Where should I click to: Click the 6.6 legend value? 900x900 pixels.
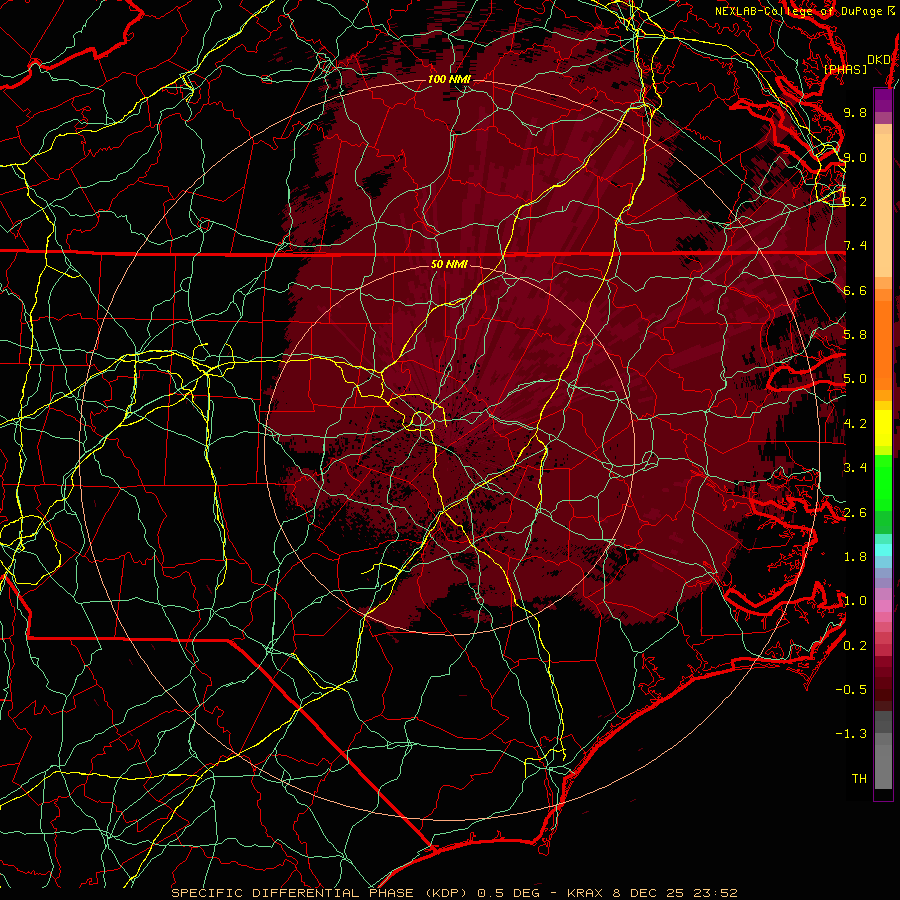point(855,290)
